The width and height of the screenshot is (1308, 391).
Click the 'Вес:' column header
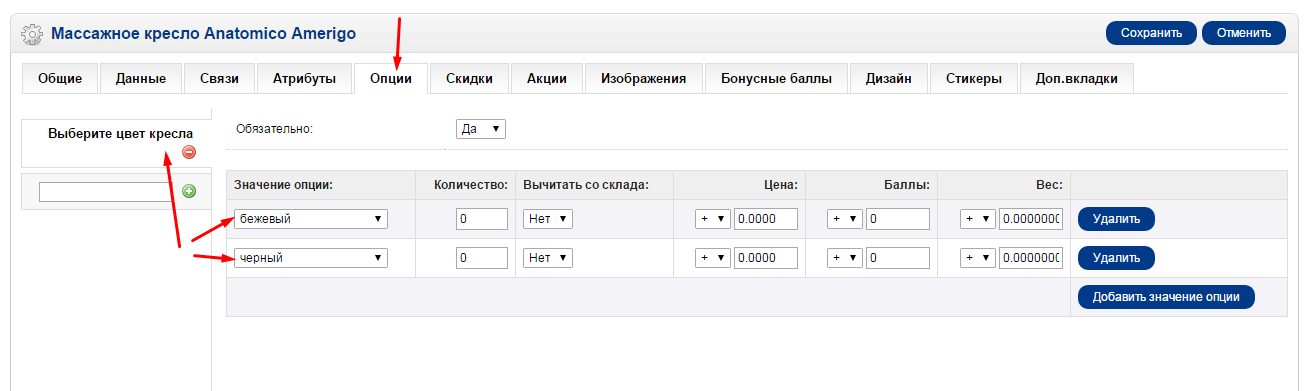pos(1049,185)
